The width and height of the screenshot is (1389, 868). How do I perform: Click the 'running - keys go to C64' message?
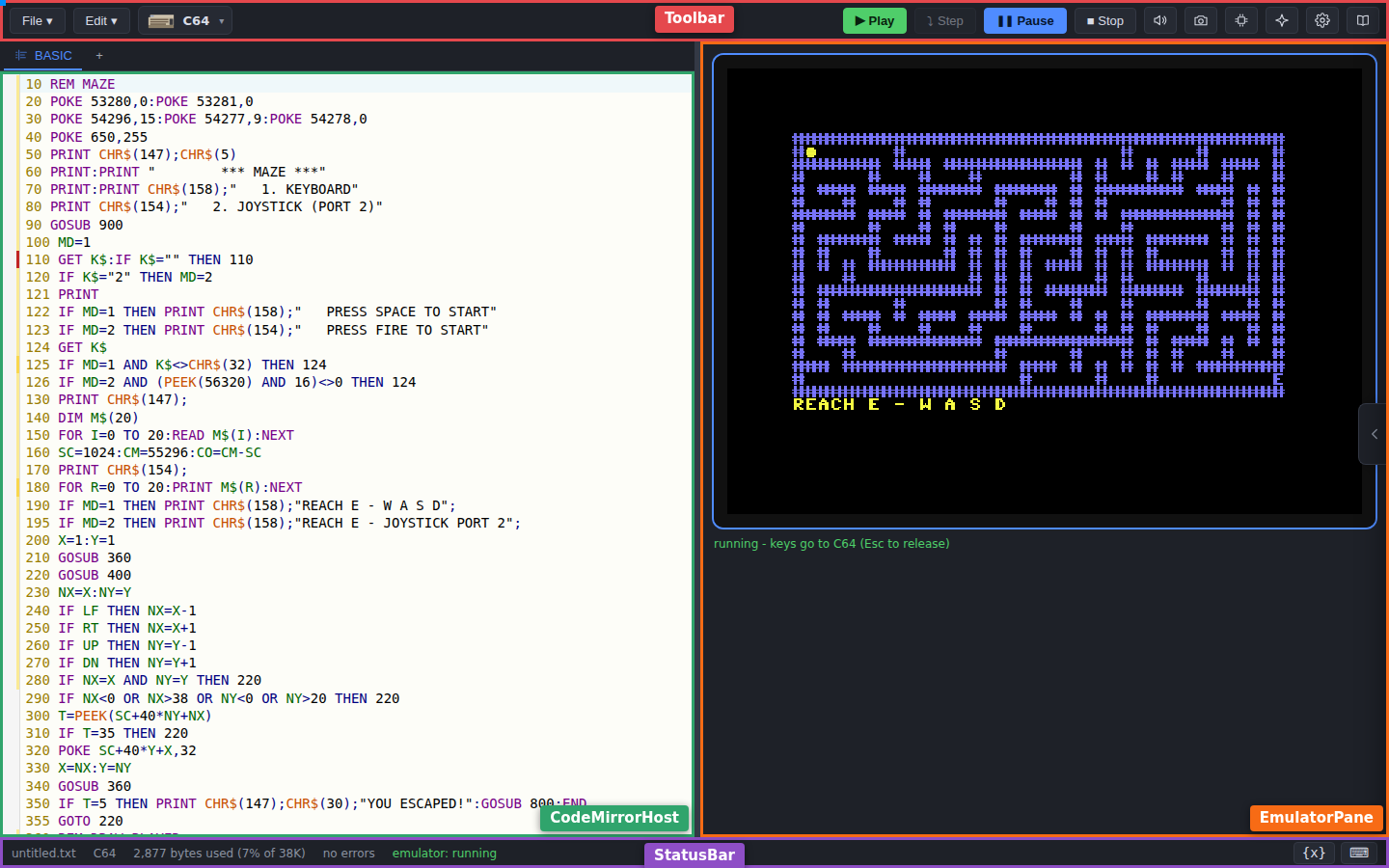pyautogui.click(x=831, y=544)
